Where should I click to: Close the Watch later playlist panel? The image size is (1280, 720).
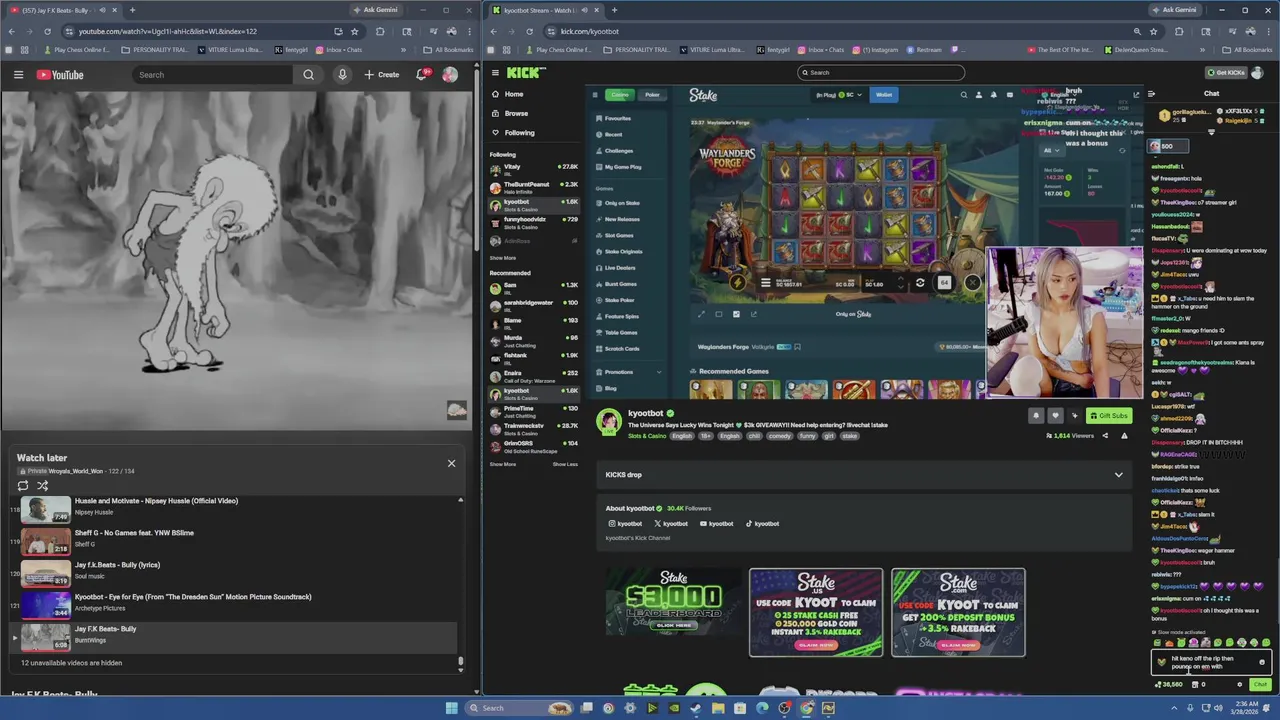point(451,463)
